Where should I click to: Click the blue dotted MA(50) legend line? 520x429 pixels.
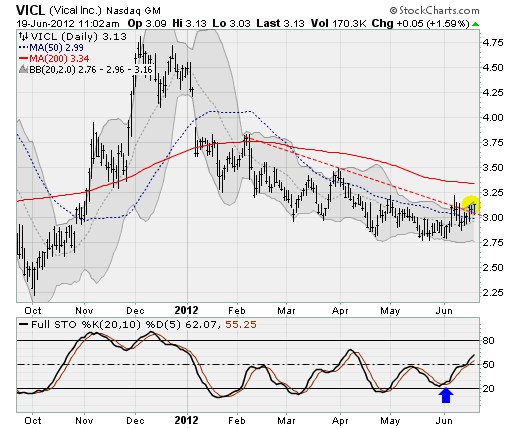click(24, 48)
